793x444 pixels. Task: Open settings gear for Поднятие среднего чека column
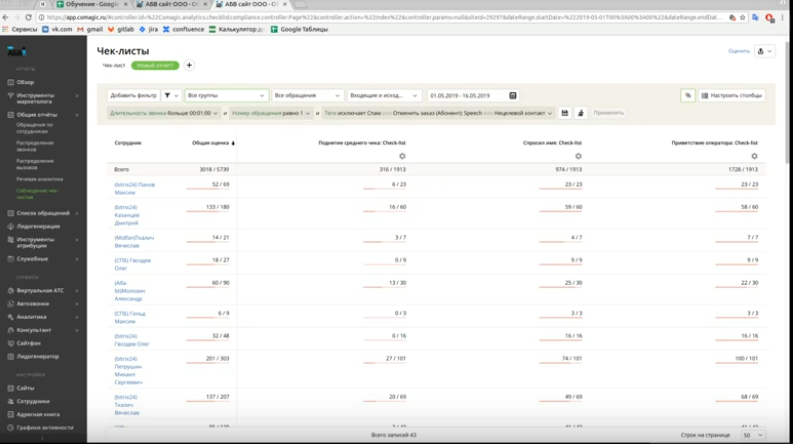click(x=402, y=156)
